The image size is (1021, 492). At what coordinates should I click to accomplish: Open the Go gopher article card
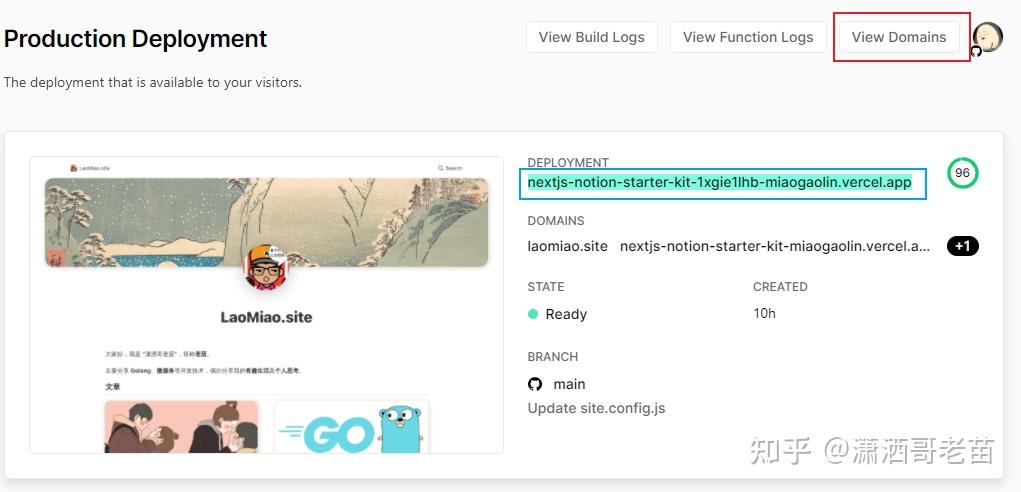(x=351, y=426)
